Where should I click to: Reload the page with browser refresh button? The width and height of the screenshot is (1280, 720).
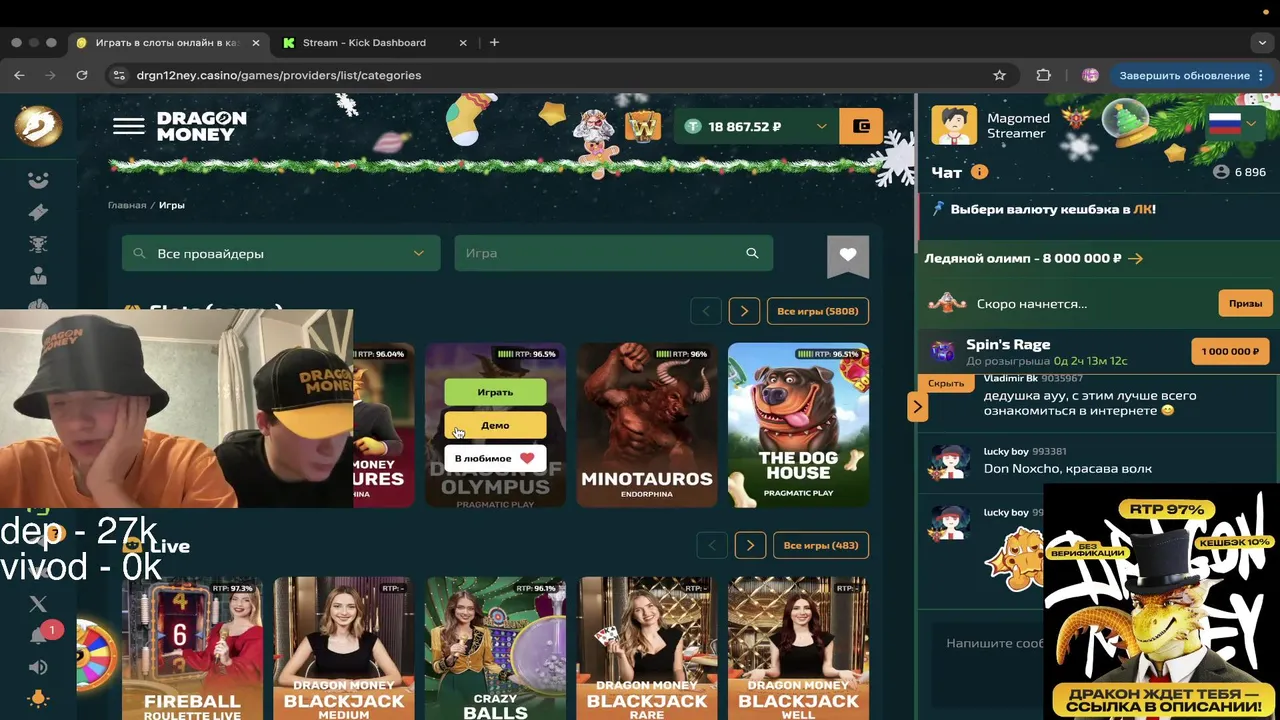[82, 75]
